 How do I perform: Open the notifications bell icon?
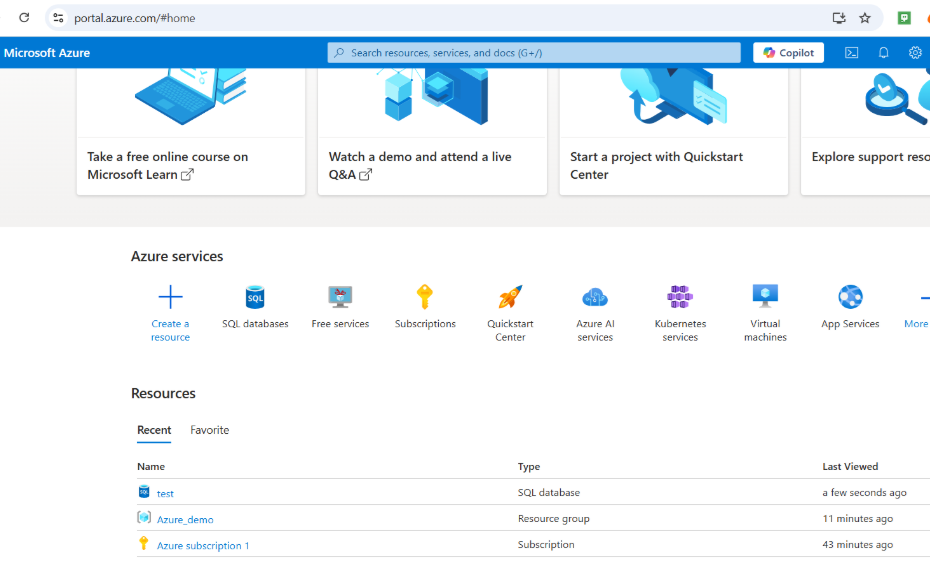tap(883, 53)
